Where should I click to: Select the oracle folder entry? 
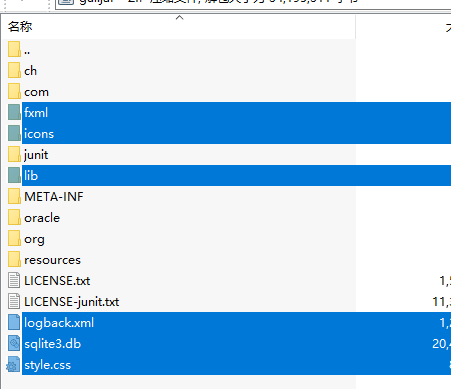42,218
